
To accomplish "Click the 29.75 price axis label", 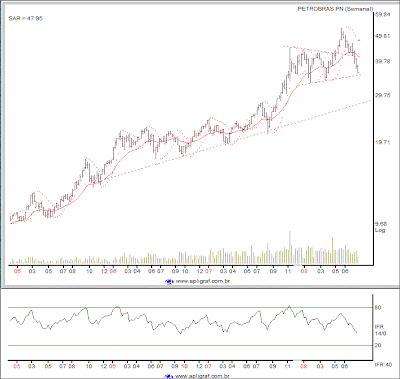I will (x=382, y=95).
